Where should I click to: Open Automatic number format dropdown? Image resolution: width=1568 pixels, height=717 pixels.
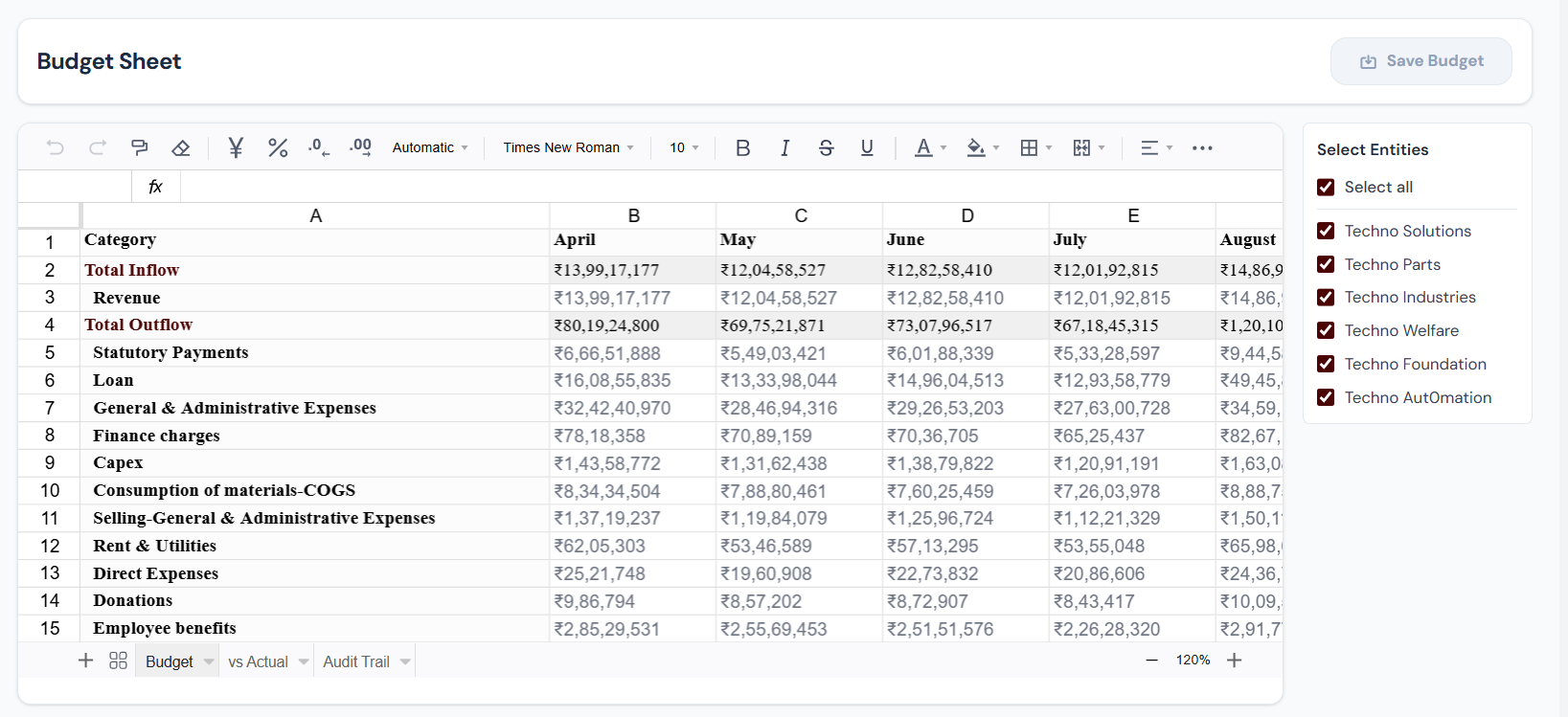(x=430, y=147)
